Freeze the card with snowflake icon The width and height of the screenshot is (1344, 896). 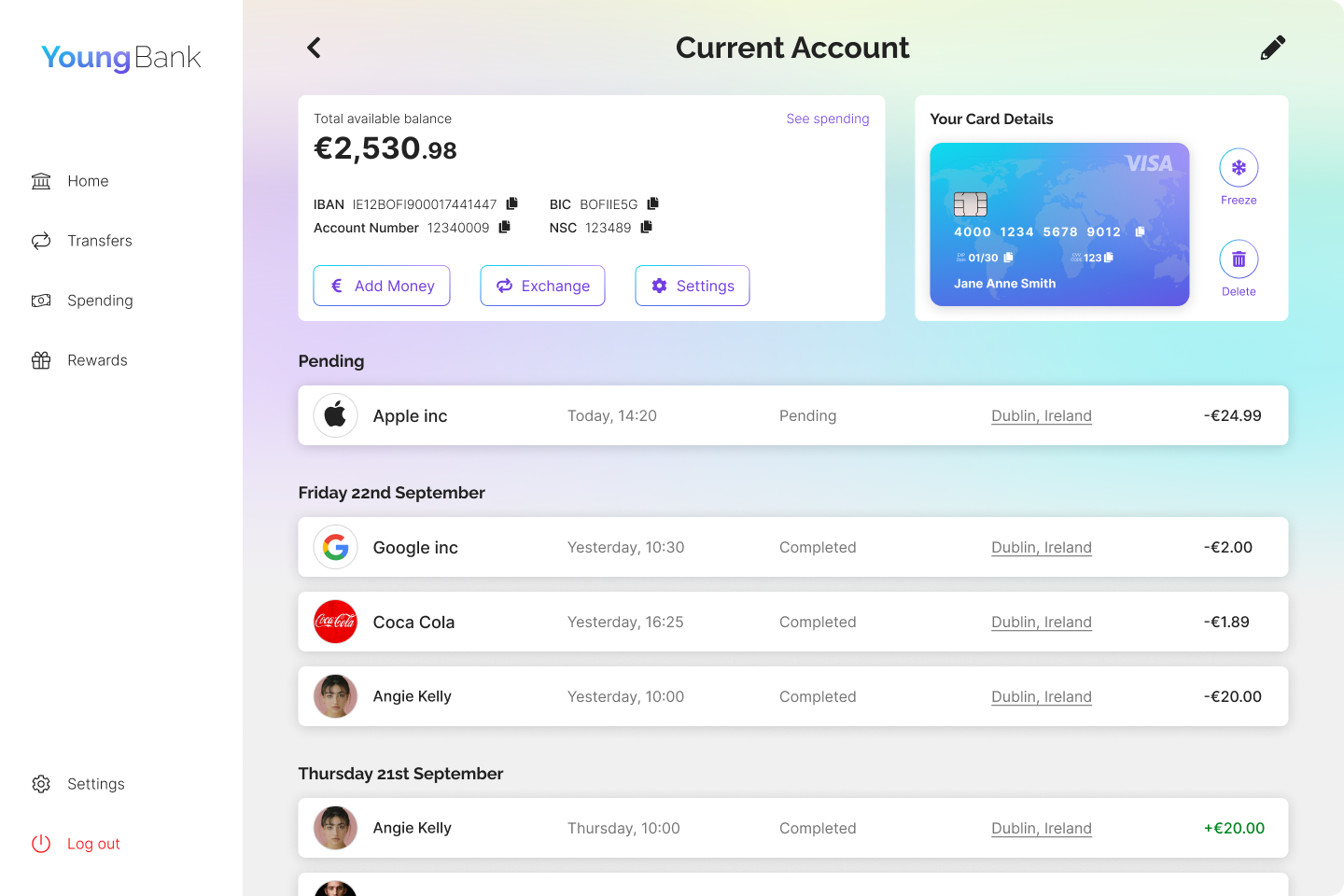[x=1239, y=168]
